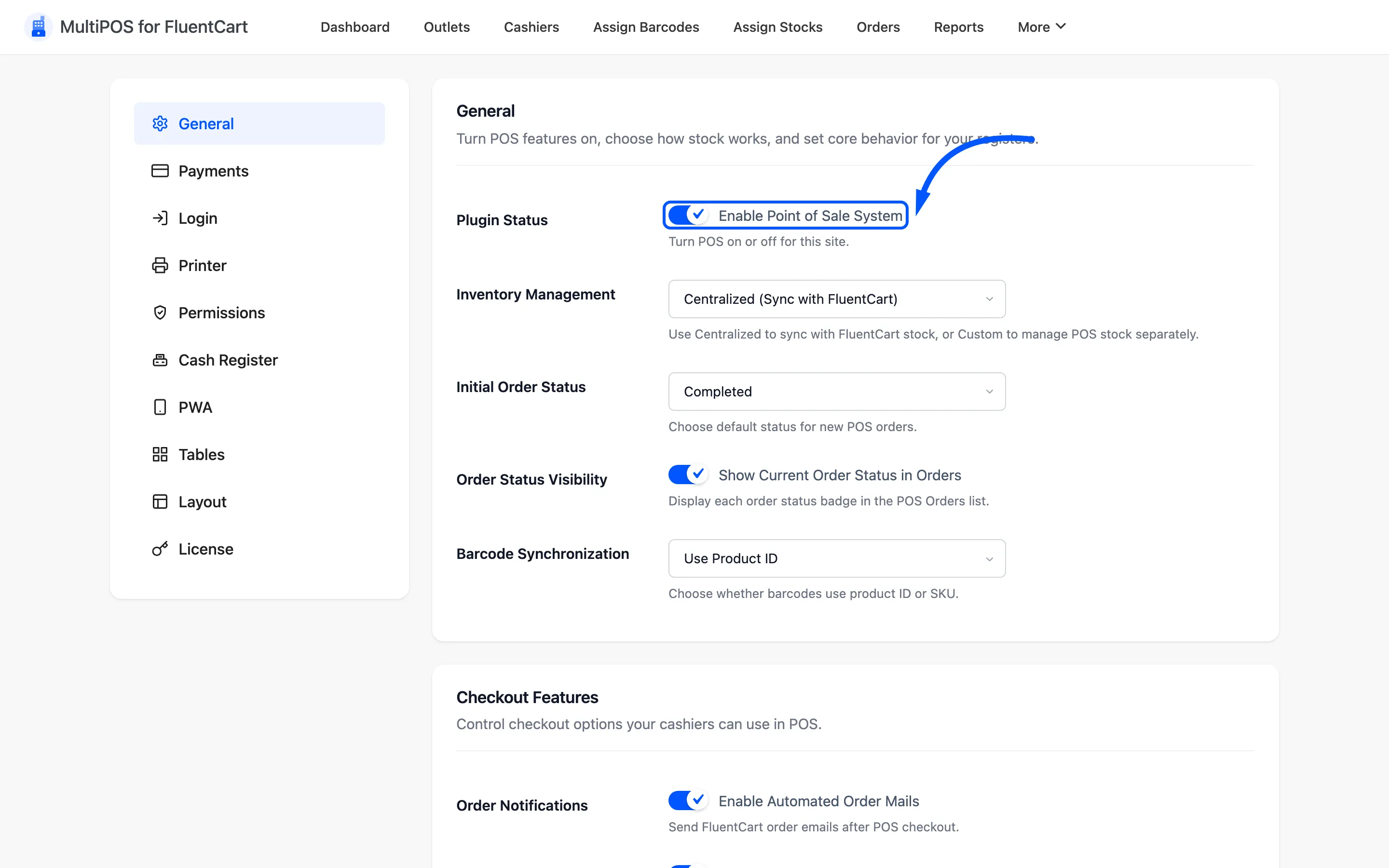Screen dimensions: 1389x868
Task: Click the Order Notifications label
Action: coord(522,805)
